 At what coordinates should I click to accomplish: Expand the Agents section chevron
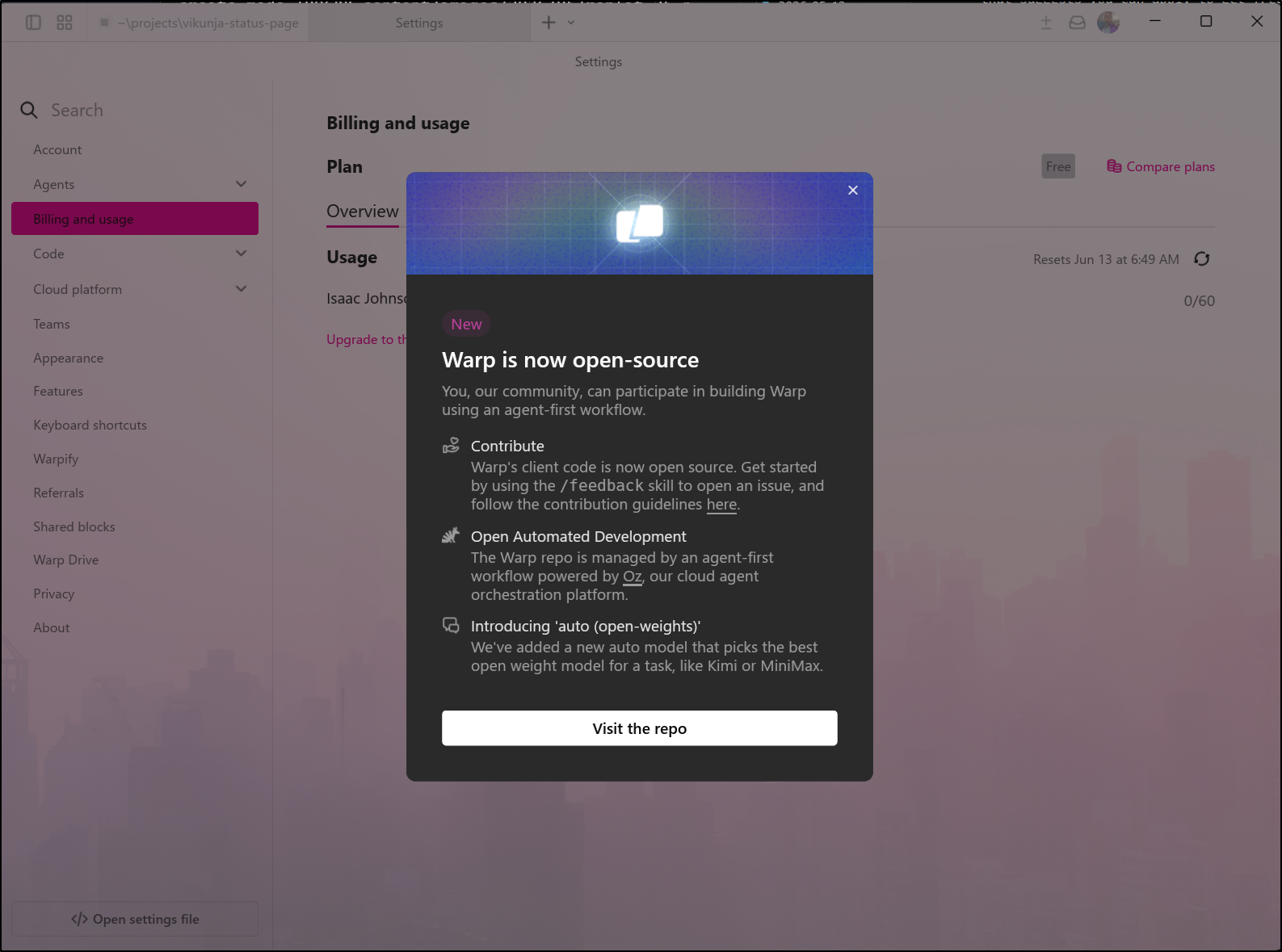pos(241,184)
